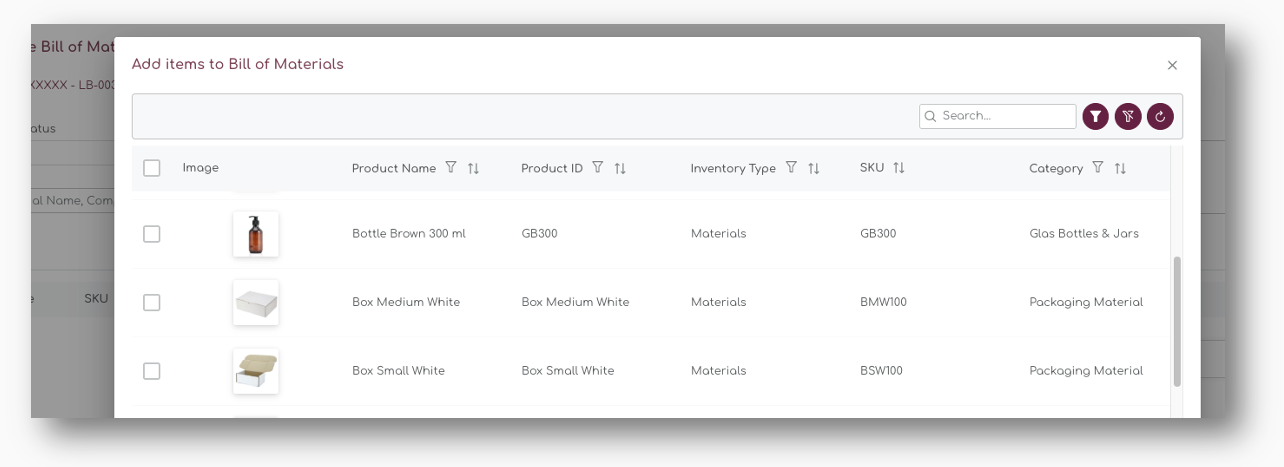Select the Box Medium White row checkbox
Image resolution: width=1284 pixels, height=467 pixels.
click(152, 302)
